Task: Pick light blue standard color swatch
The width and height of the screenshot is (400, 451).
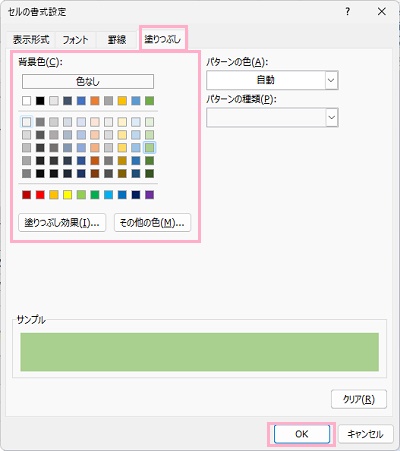Action: pyautogui.click(x=109, y=195)
